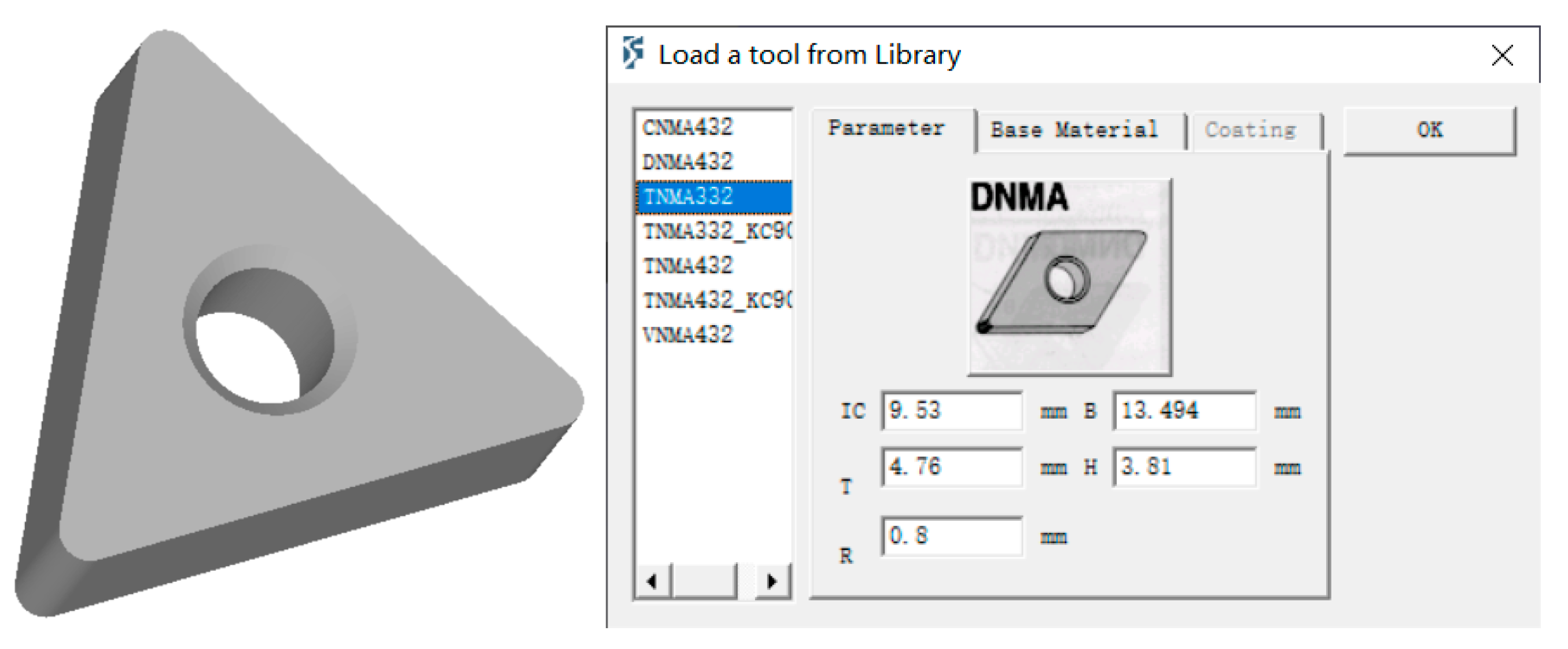Open the Base Material tab
Screen dimensions: 1568x649
point(1074,130)
